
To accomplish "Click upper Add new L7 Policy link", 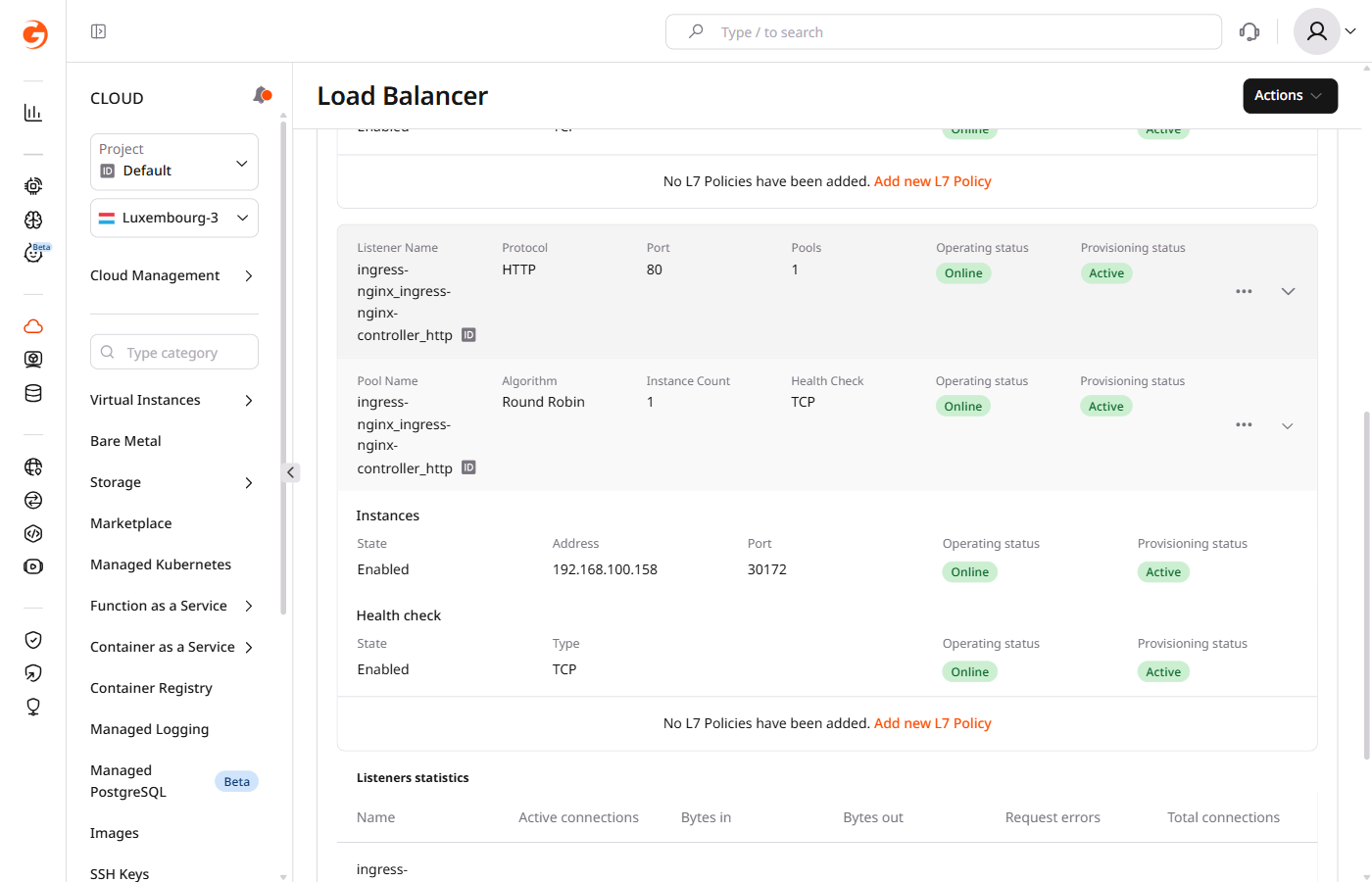I will click(x=932, y=181).
